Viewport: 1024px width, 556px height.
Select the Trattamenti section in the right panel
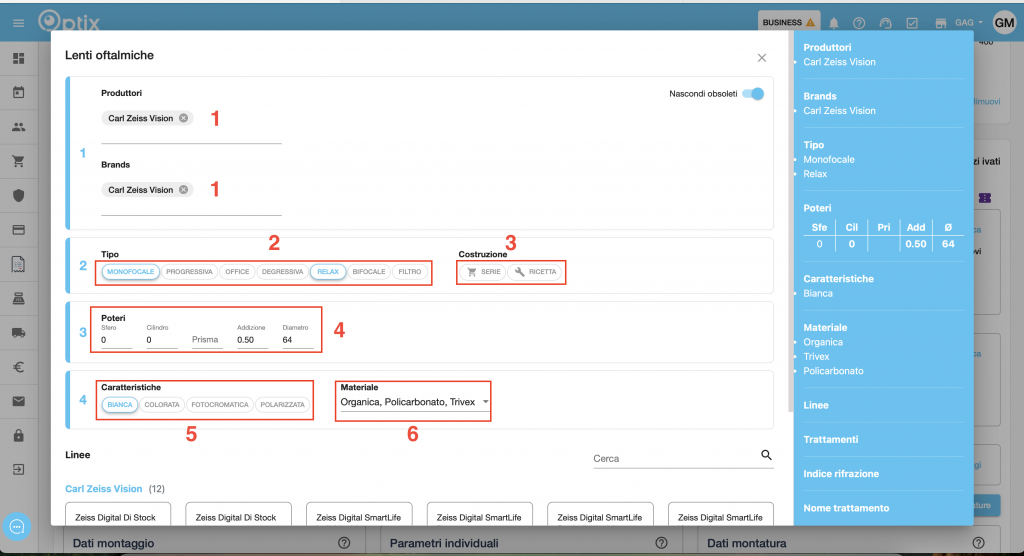point(831,439)
